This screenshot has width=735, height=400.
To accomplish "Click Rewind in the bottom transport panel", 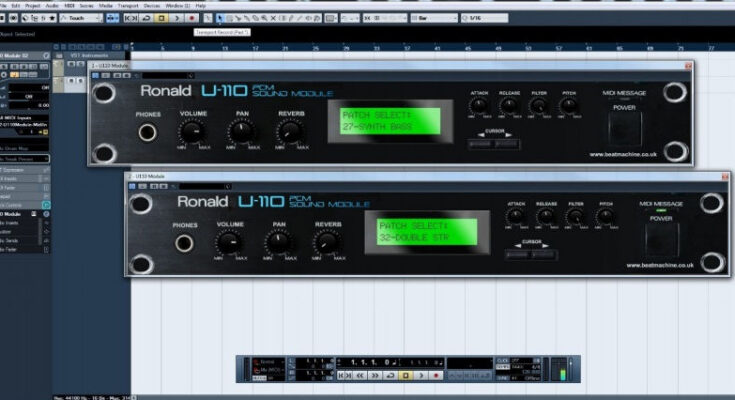I will click(x=357, y=374).
